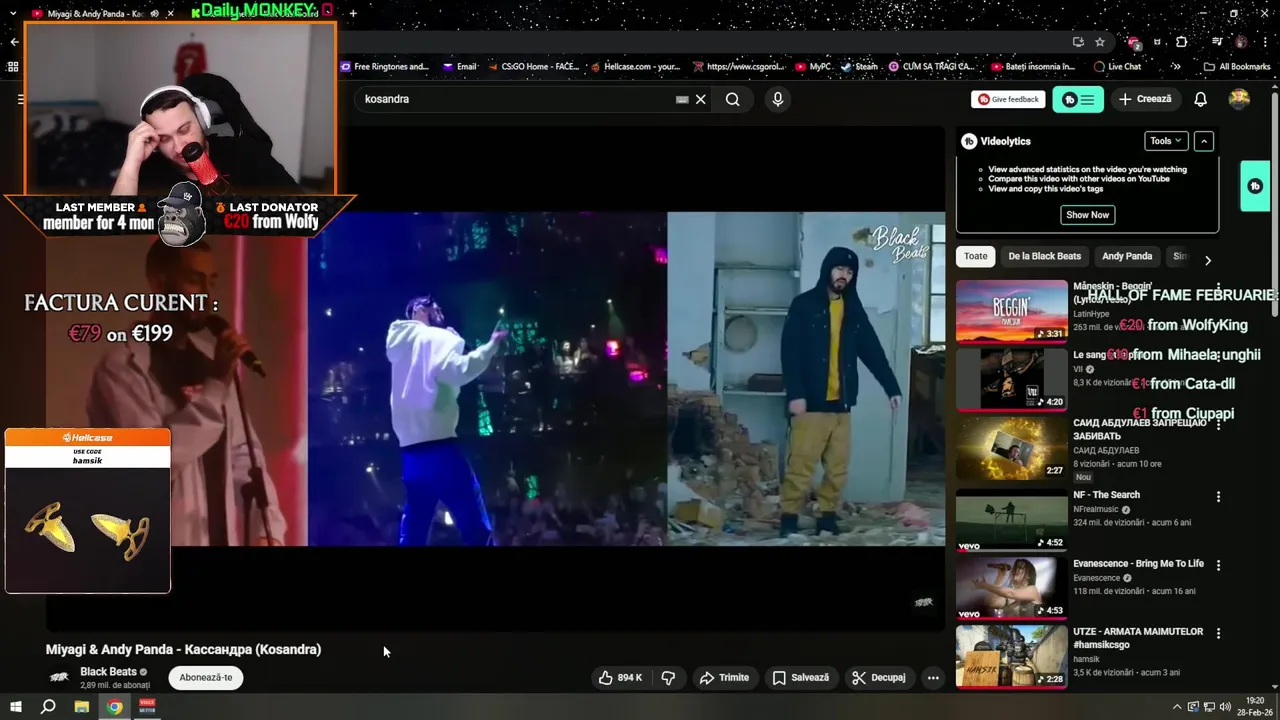Open the CS:GO Home bookmark

(x=534, y=67)
